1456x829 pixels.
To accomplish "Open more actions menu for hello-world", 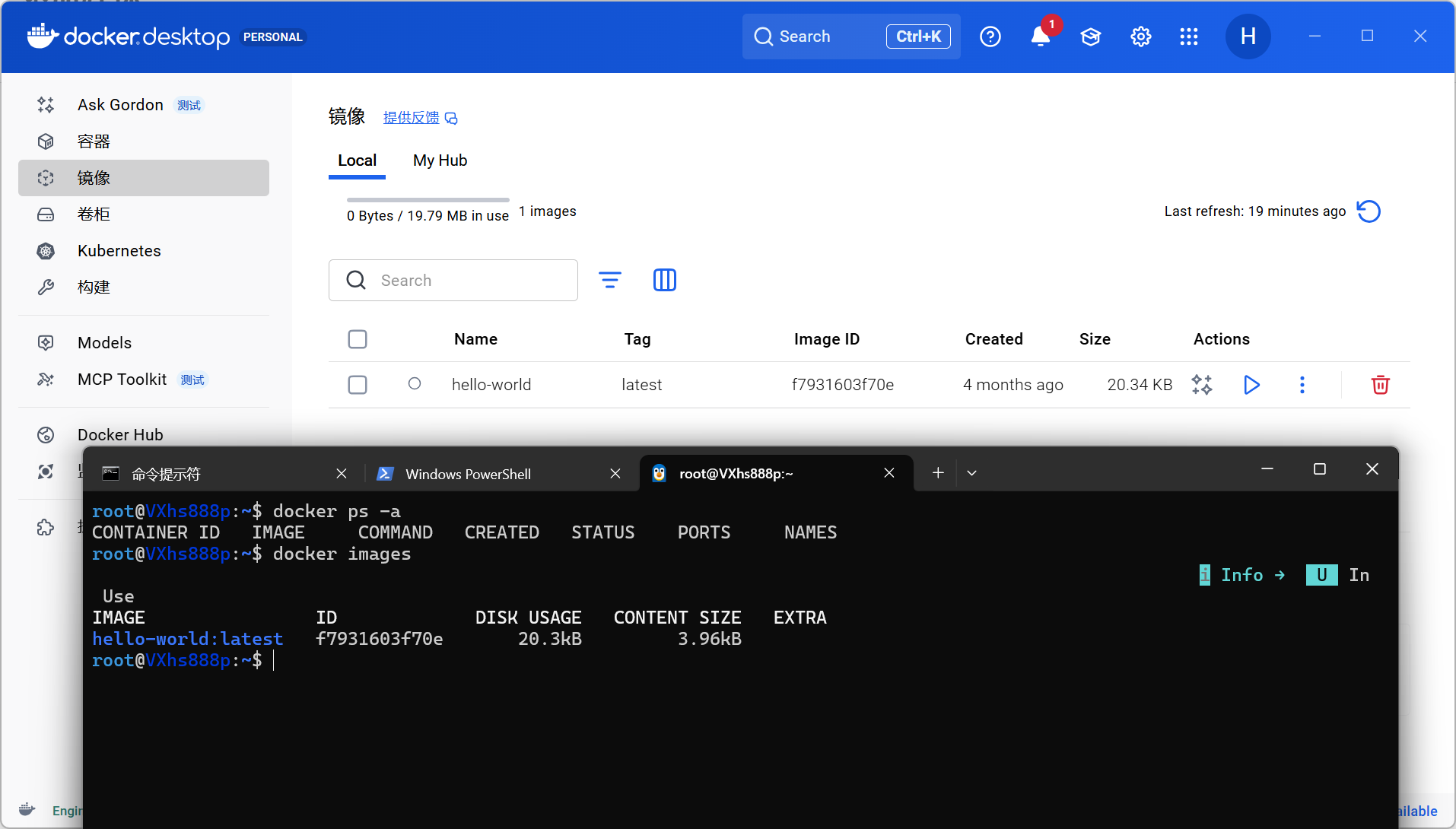I will pyautogui.click(x=1302, y=385).
